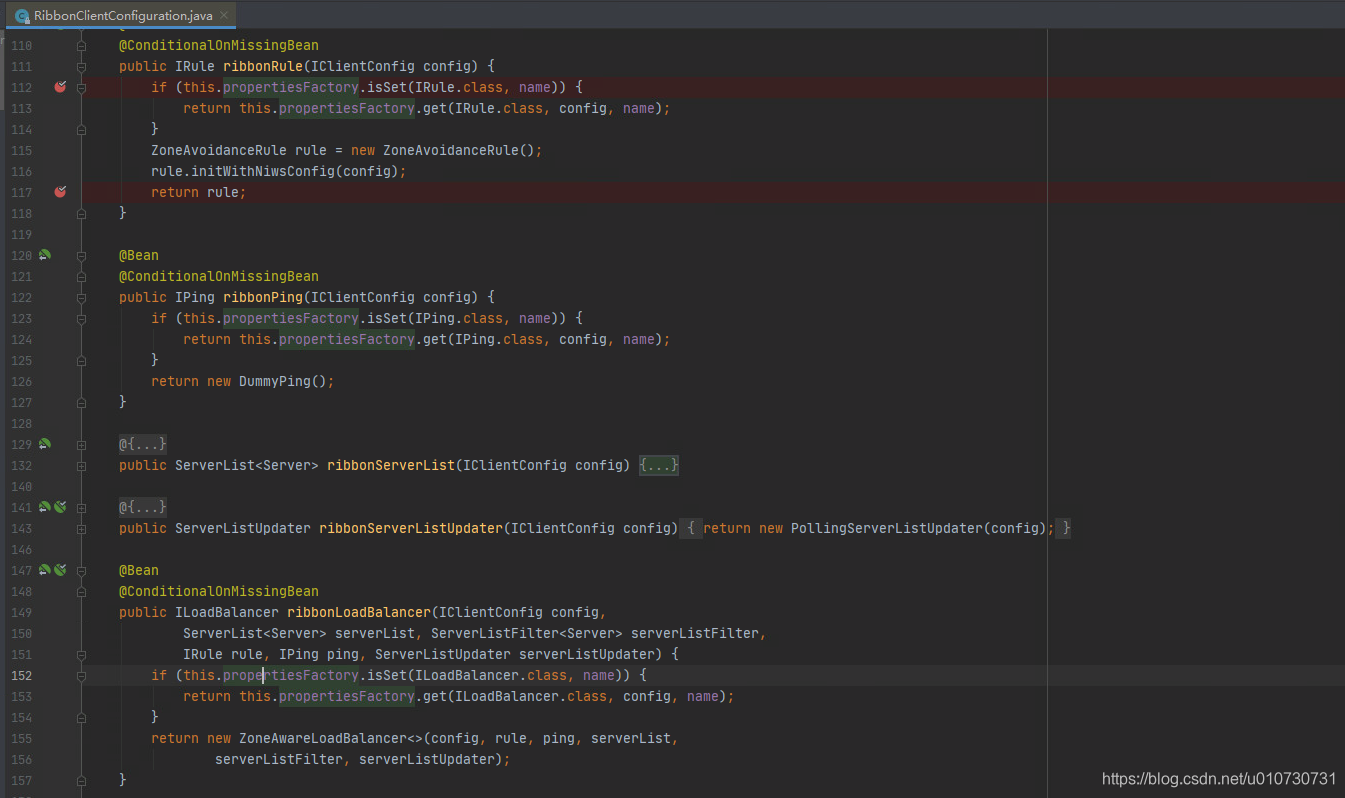1345x798 pixels.
Task: Click the @Bean annotation on line 120
Action: (139, 255)
